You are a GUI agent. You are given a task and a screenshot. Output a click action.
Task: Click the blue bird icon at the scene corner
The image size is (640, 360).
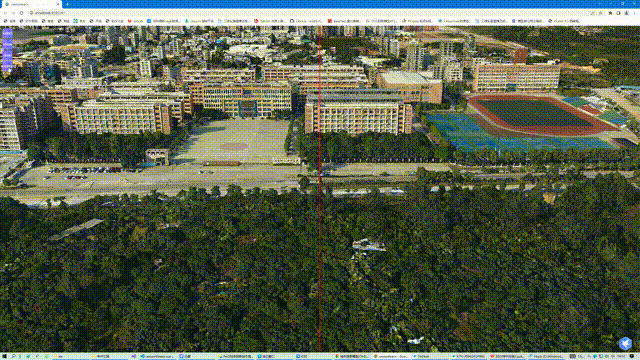[x=625, y=343]
